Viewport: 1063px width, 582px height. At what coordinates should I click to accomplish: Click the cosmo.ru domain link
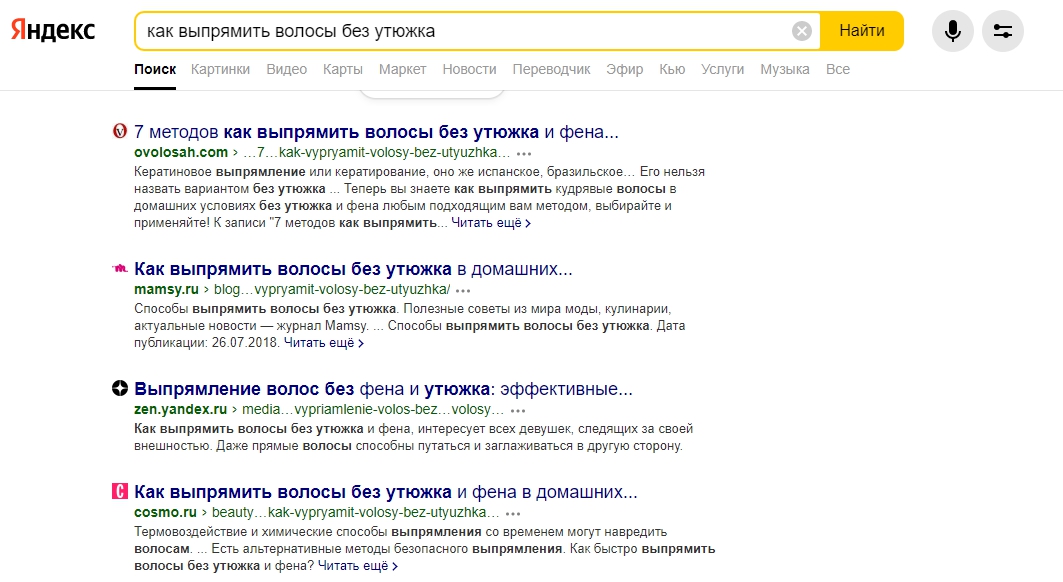165,512
